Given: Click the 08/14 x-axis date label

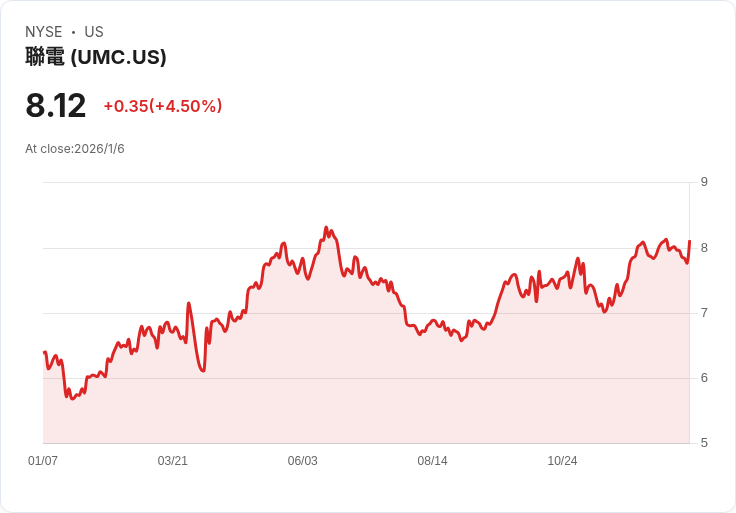Looking at the screenshot, I should pyautogui.click(x=432, y=460).
